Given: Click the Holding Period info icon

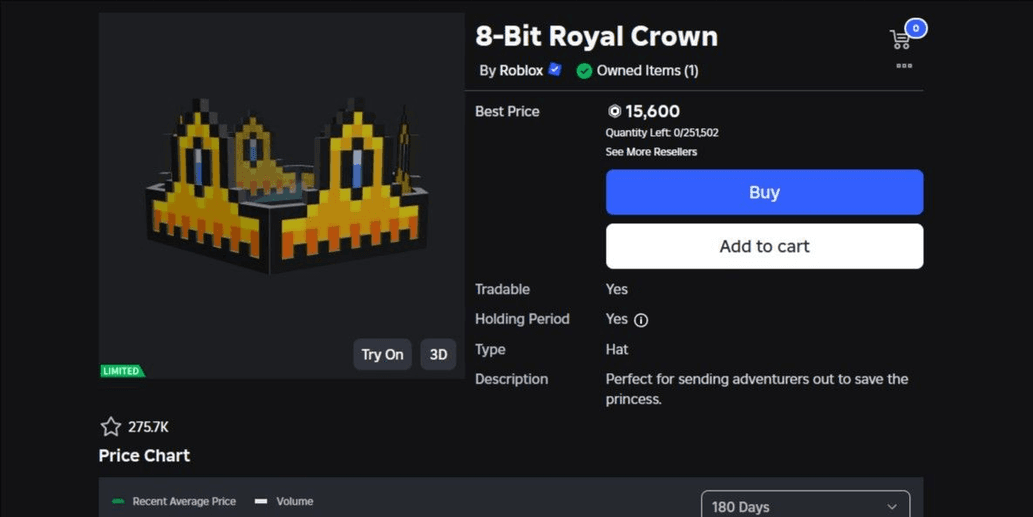Looking at the screenshot, I should (x=641, y=320).
